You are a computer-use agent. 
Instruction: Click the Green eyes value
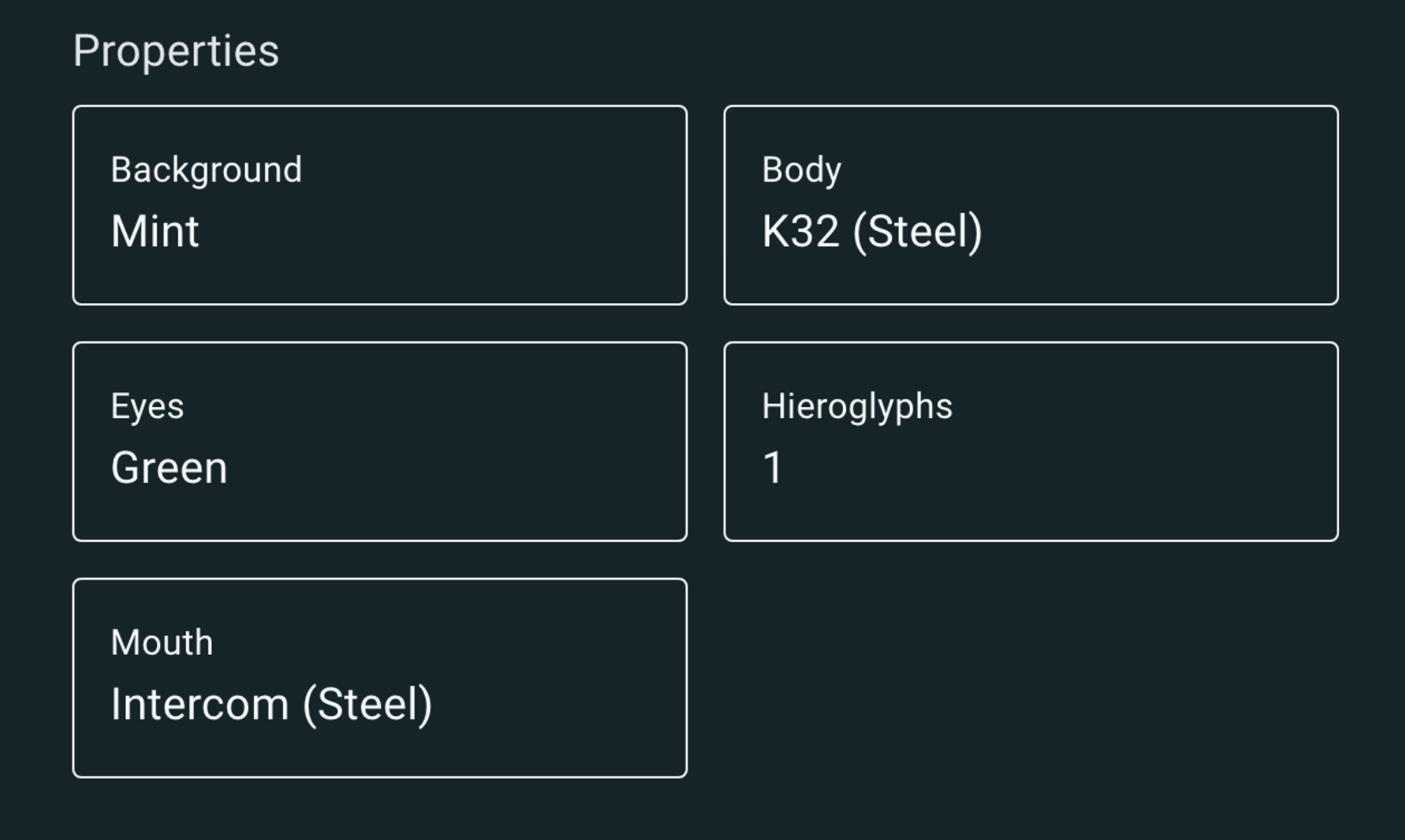tap(169, 467)
